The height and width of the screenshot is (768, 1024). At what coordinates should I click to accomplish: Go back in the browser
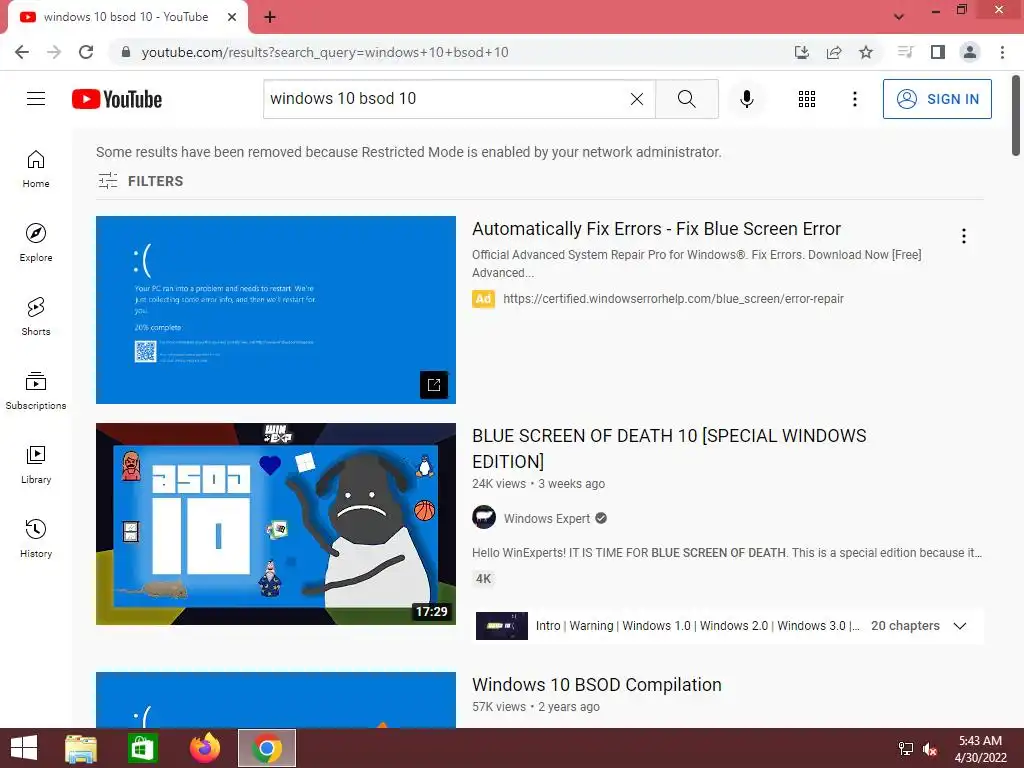pyautogui.click(x=22, y=52)
